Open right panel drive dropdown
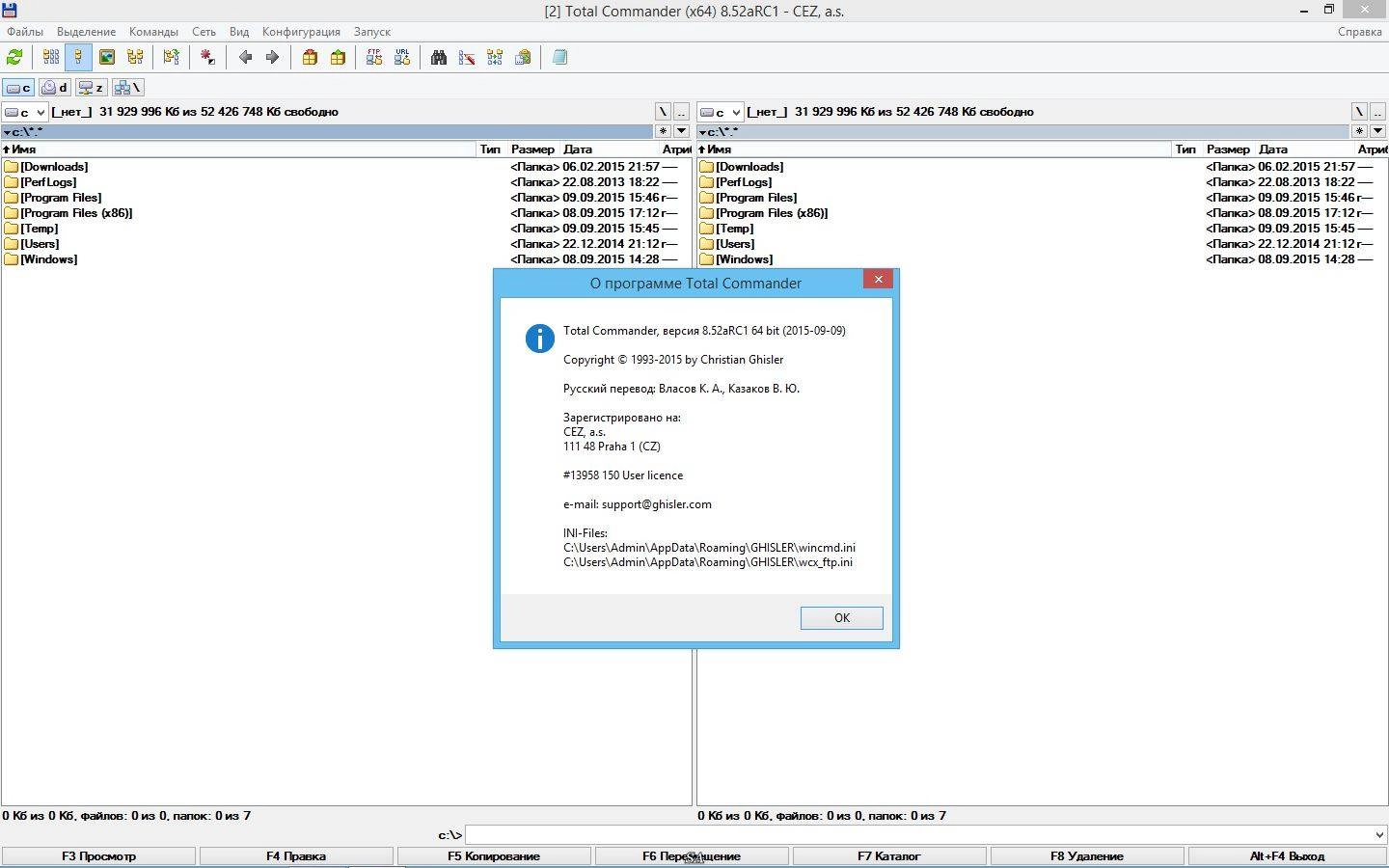1389x868 pixels. pyautogui.click(x=721, y=112)
